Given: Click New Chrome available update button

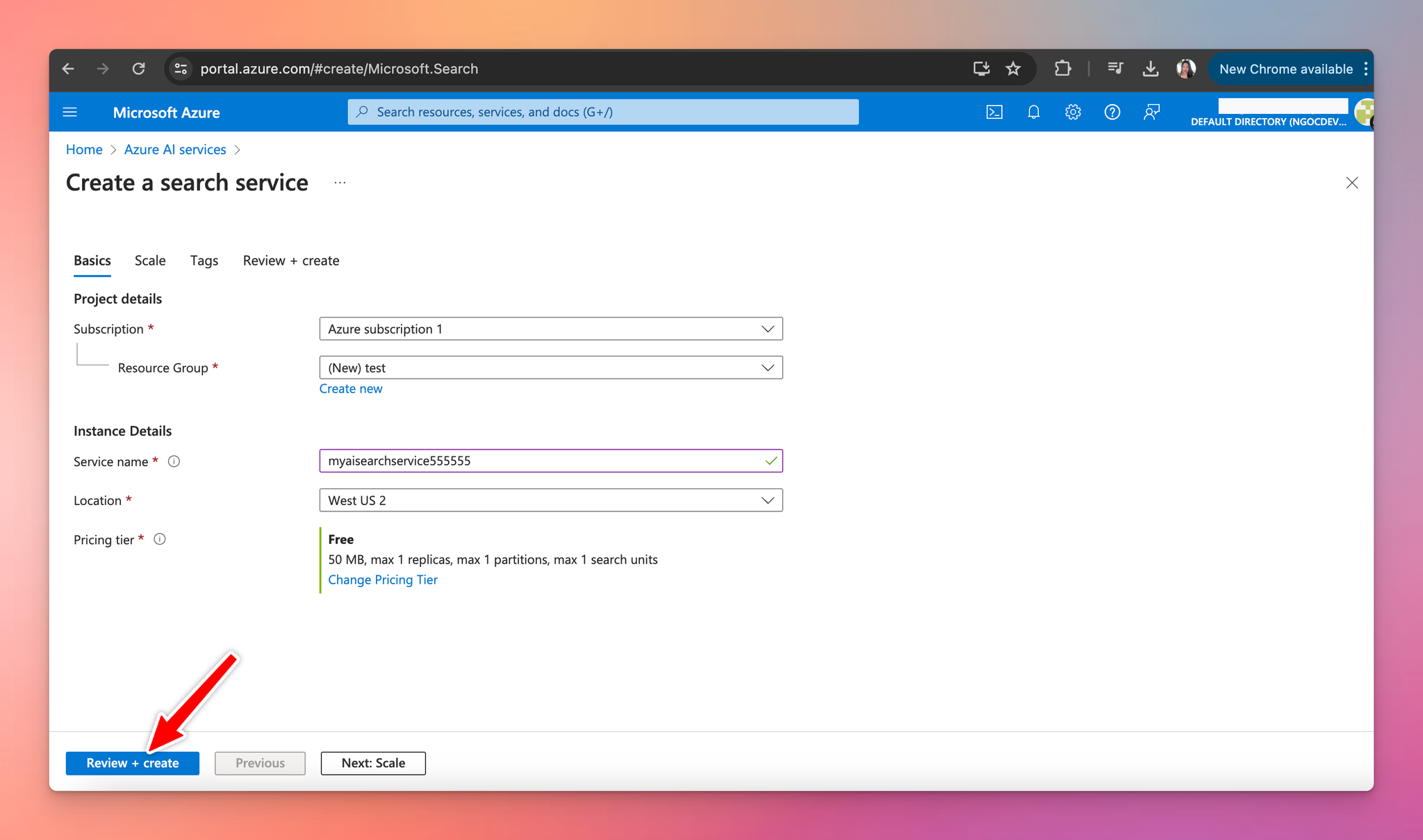Looking at the screenshot, I should (1285, 69).
